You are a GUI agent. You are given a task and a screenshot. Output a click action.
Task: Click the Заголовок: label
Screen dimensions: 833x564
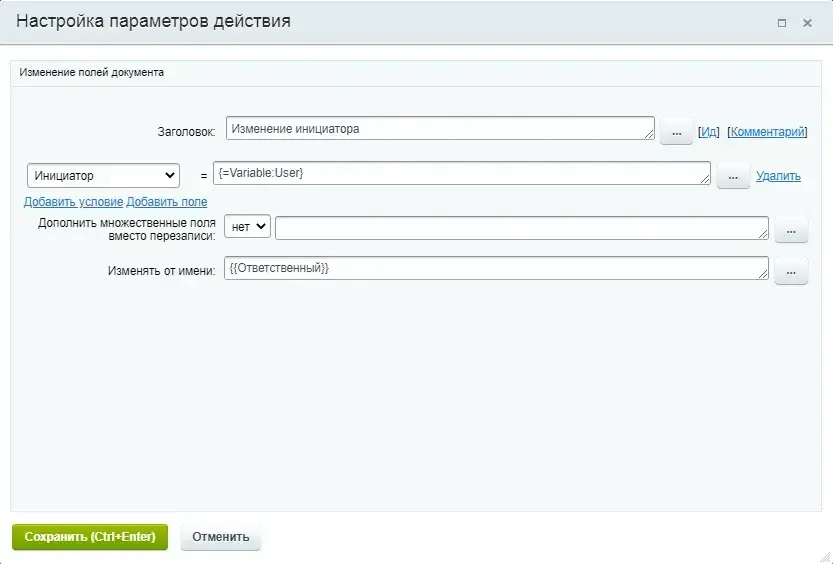tap(186, 132)
